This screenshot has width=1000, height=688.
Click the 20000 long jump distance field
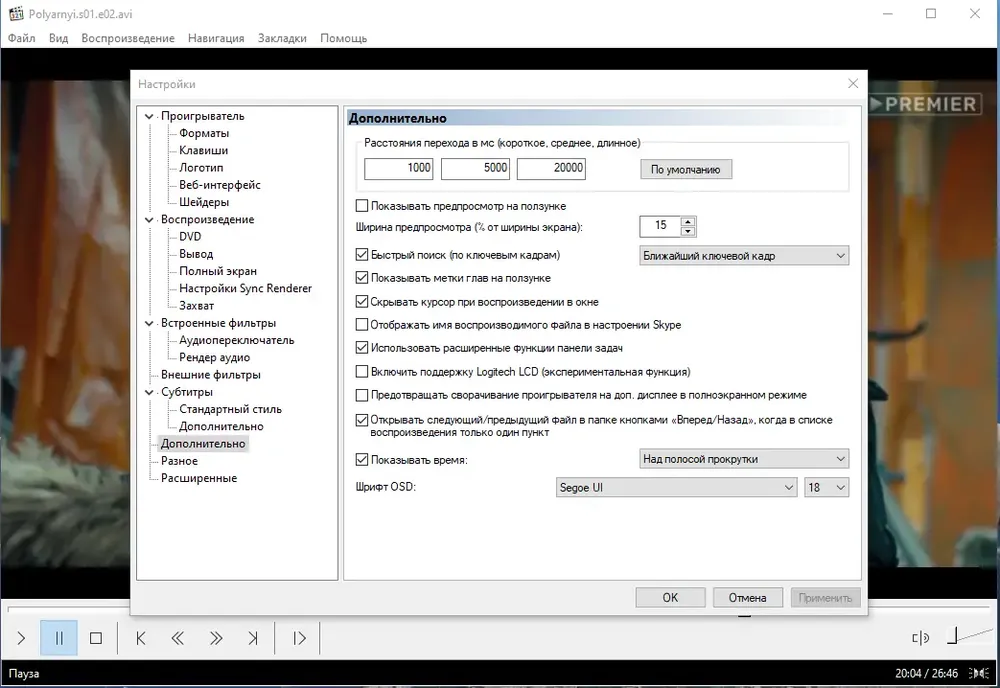tap(551, 168)
